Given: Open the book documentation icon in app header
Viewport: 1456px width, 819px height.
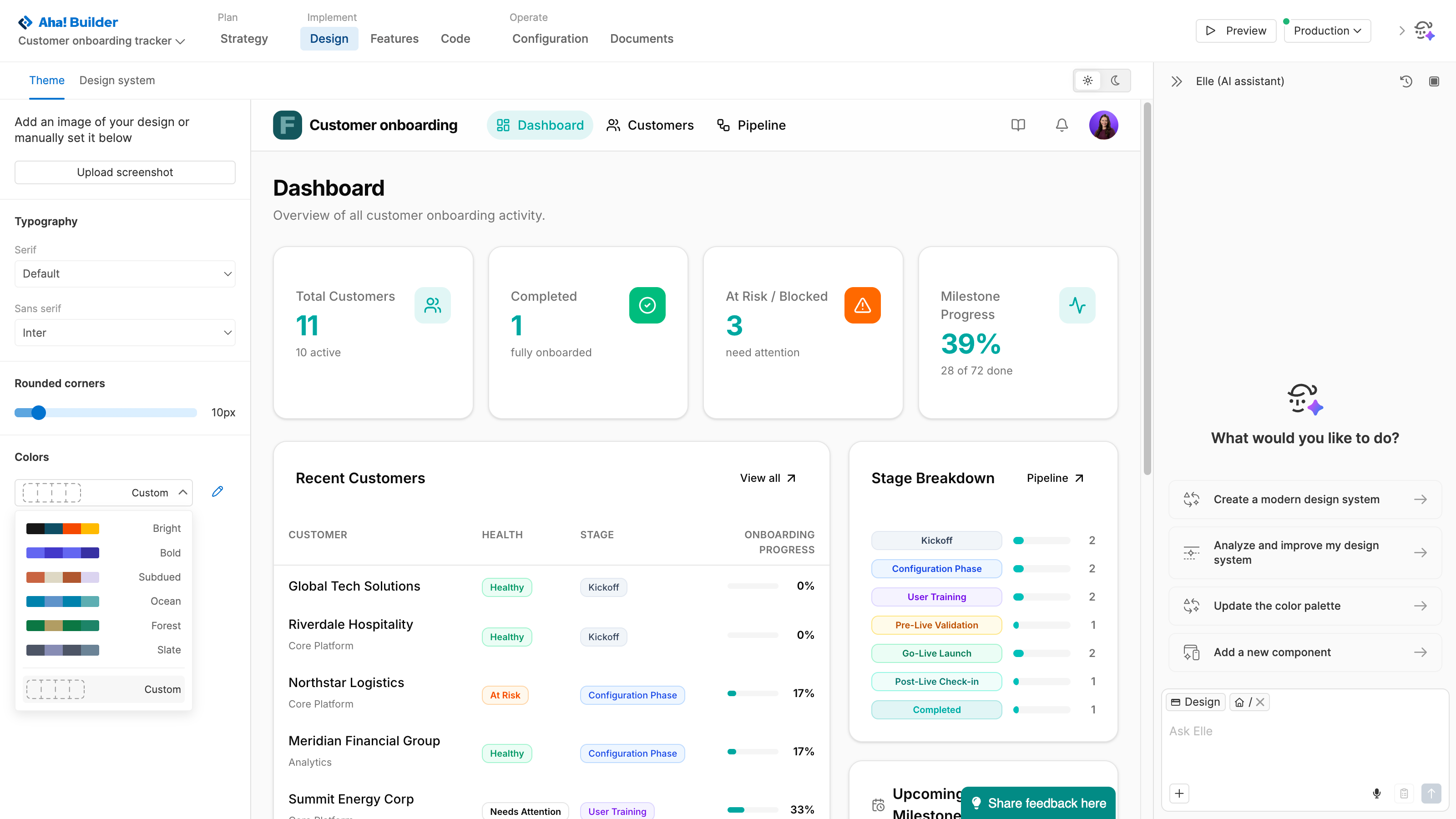Looking at the screenshot, I should coord(1018,125).
